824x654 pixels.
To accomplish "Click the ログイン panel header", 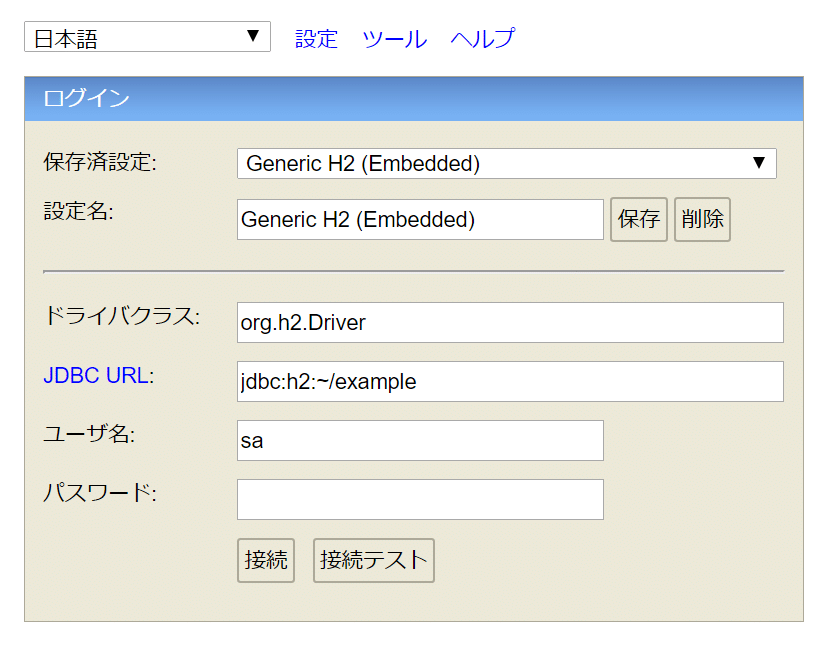I will pyautogui.click(x=413, y=98).
